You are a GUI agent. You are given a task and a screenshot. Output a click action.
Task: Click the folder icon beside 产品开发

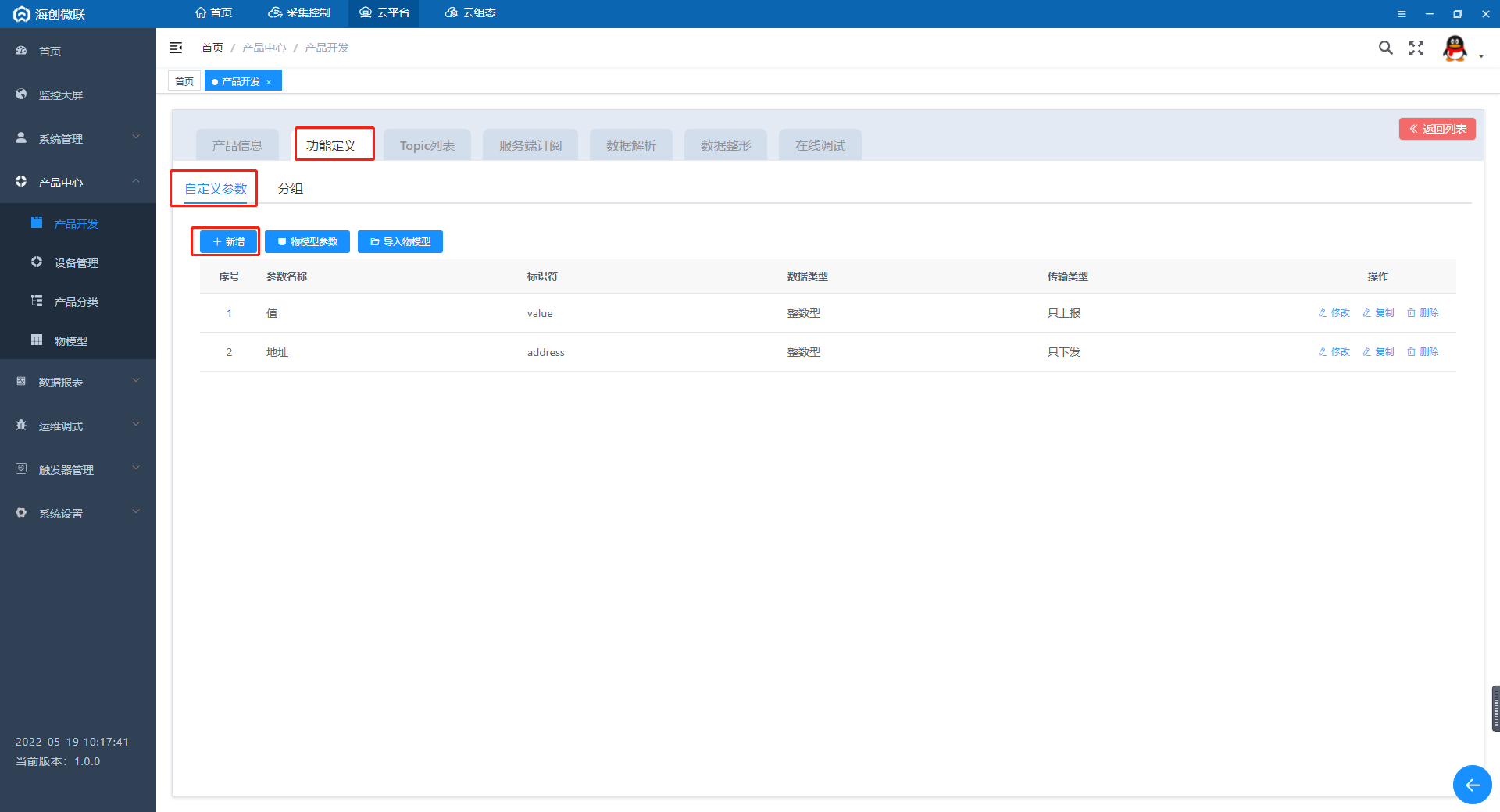pyautogui.click(x=37, y=223)
